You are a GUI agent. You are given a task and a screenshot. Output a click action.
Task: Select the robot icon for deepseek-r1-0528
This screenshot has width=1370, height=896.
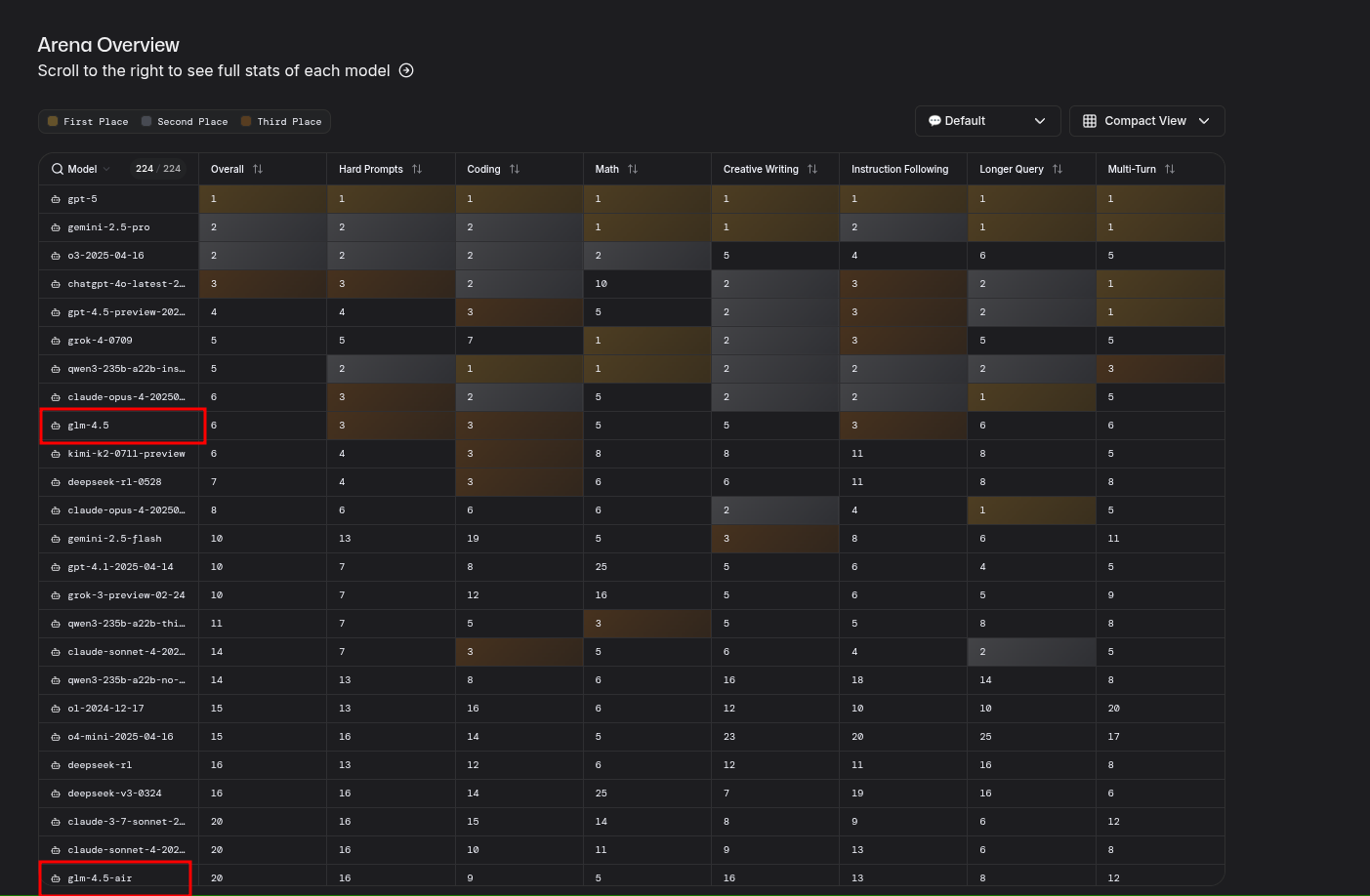[56, 482]
